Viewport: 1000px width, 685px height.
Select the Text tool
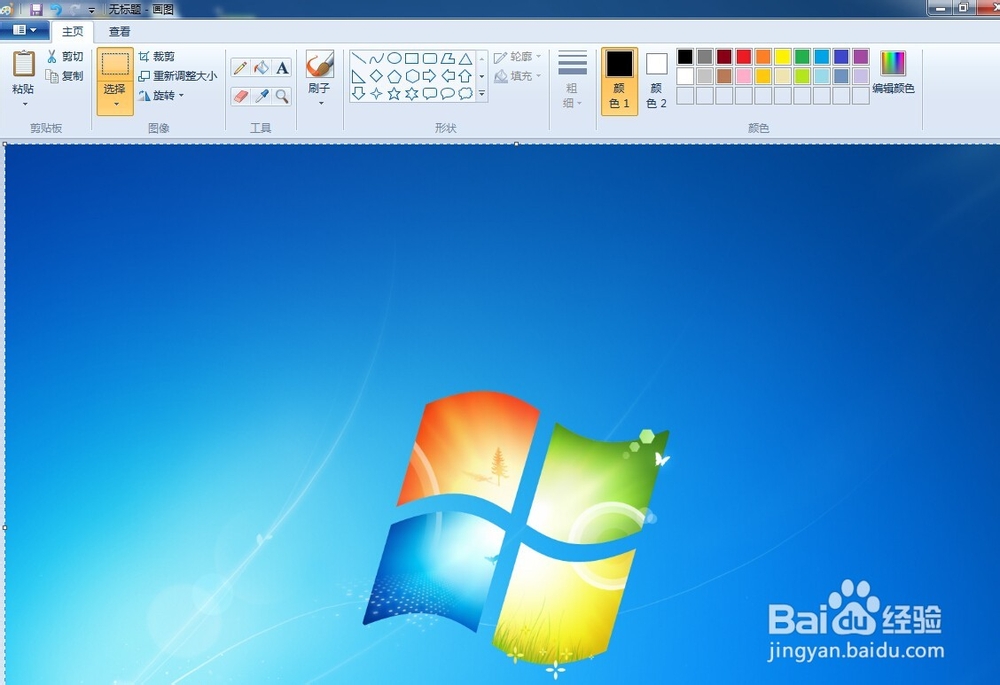coord(282,68)
